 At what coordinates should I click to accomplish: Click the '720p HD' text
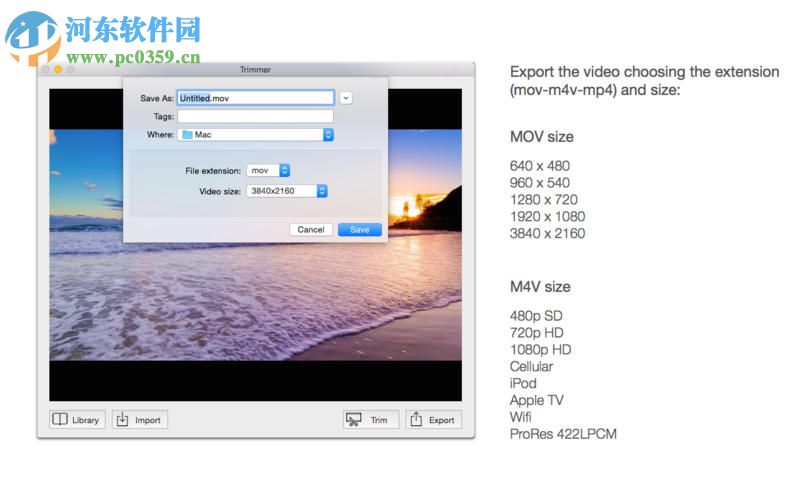[537, 333]
